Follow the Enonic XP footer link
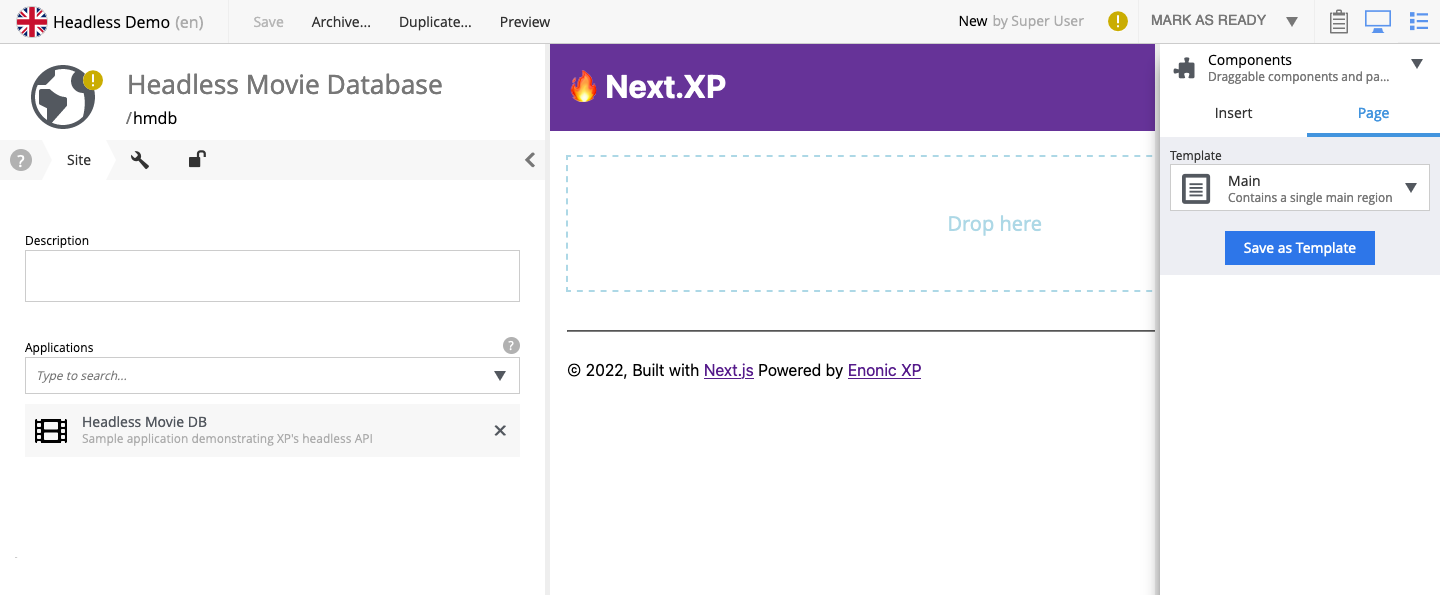 (884, 370)
